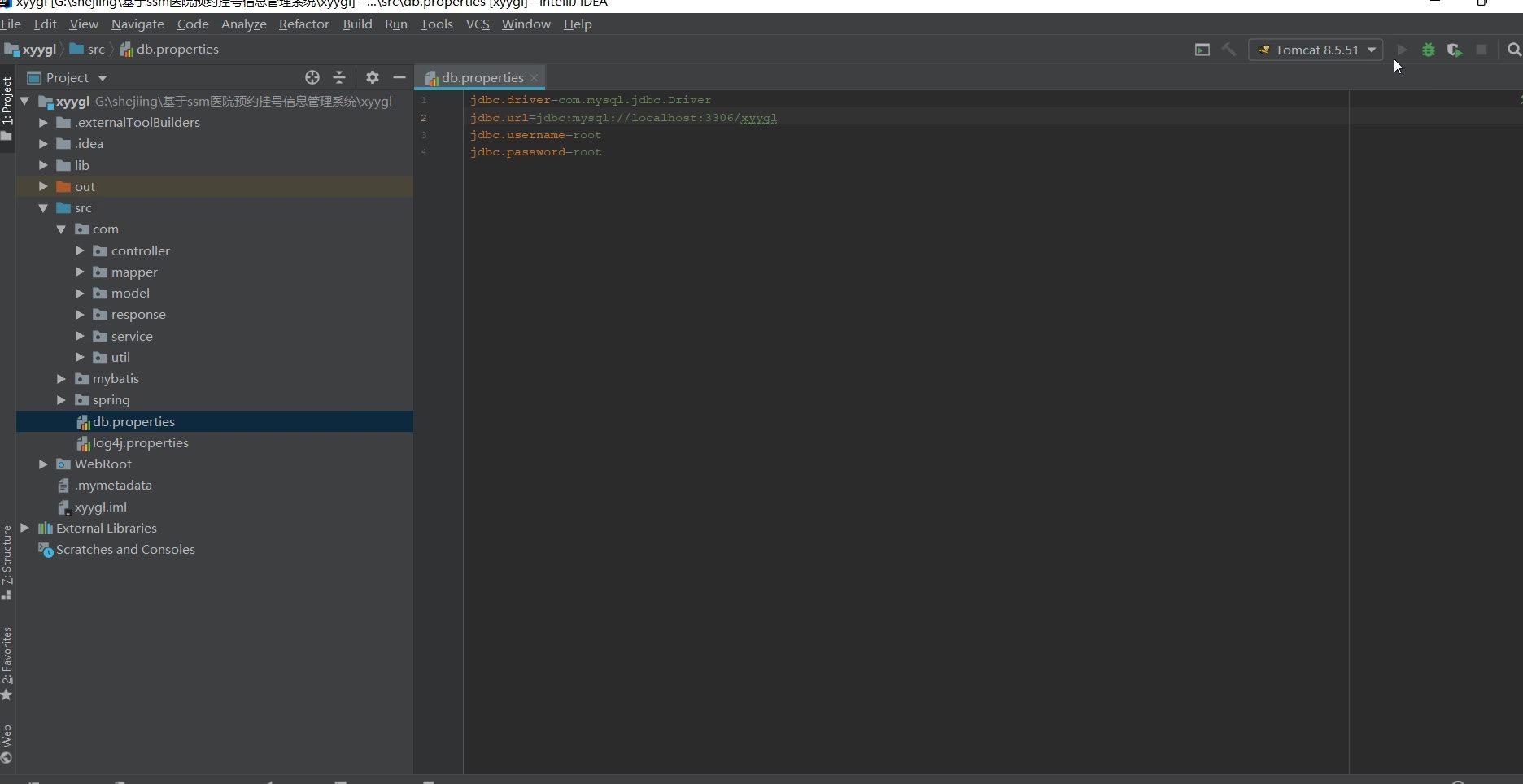Click the src breadcrumb in navigation bar

[x=95, y=50]
